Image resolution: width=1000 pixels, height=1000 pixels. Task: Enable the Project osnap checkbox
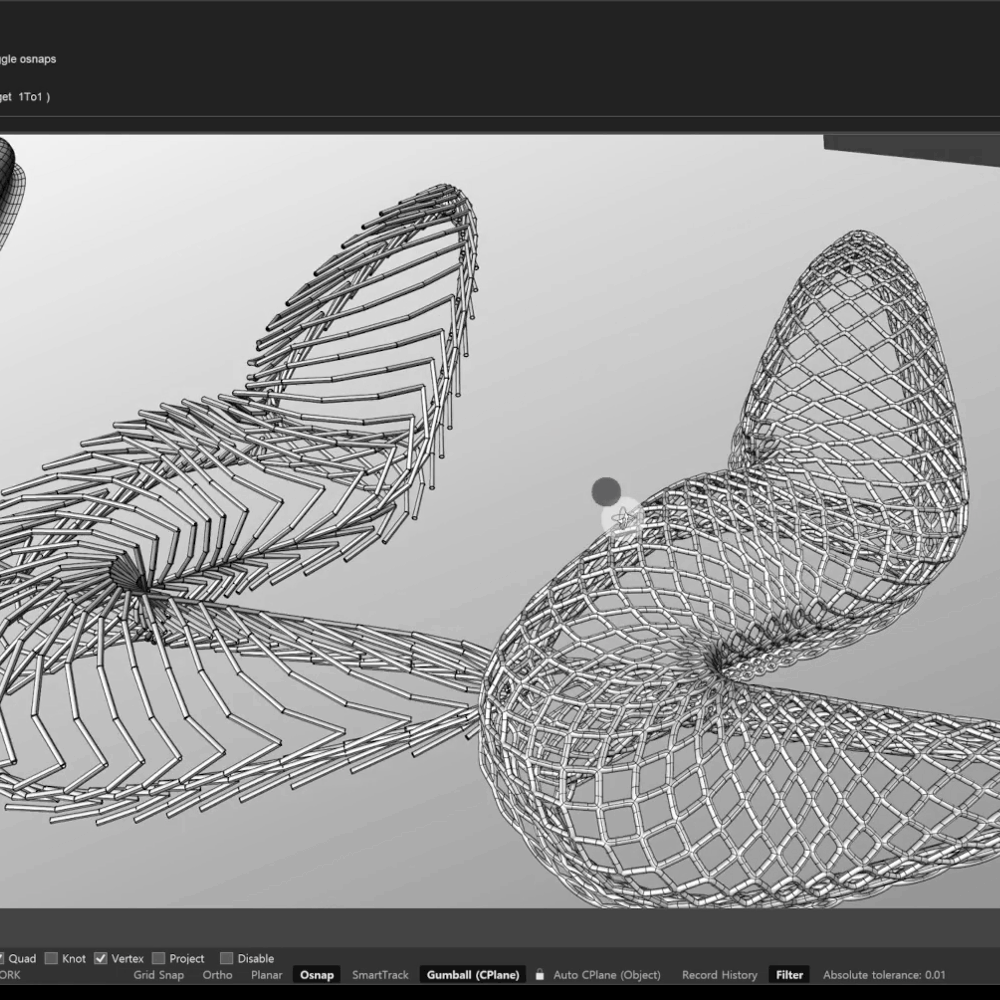click(x=159, y=958)
